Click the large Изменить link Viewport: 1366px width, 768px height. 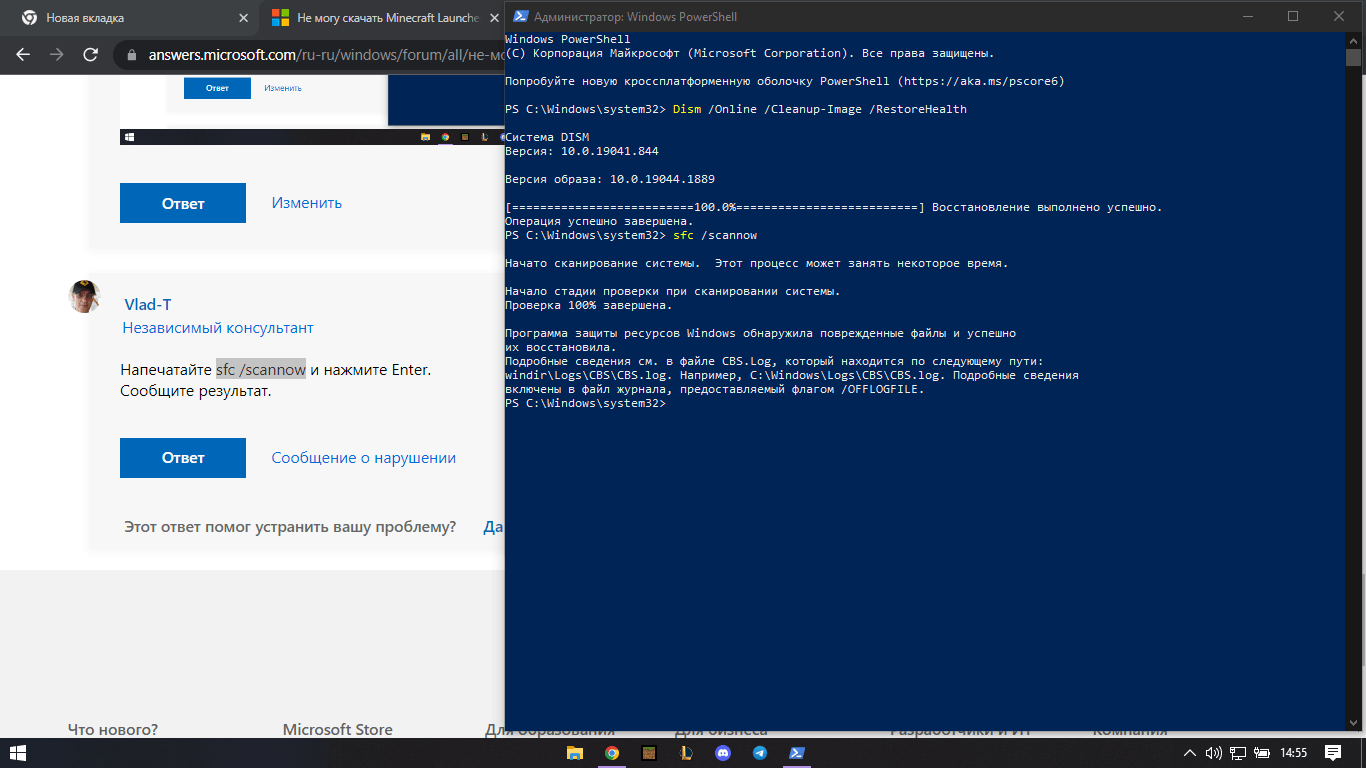[307, 203]
